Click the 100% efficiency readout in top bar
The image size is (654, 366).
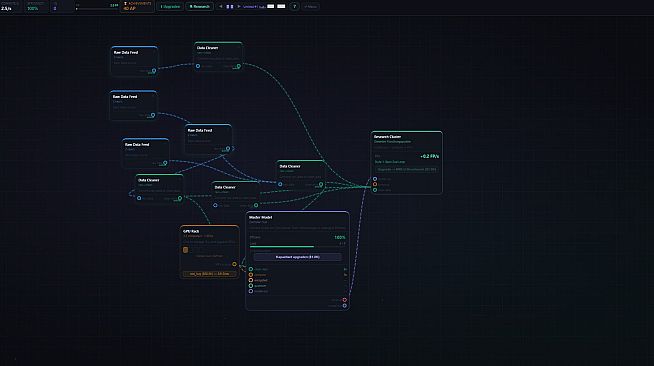(33, 8)
